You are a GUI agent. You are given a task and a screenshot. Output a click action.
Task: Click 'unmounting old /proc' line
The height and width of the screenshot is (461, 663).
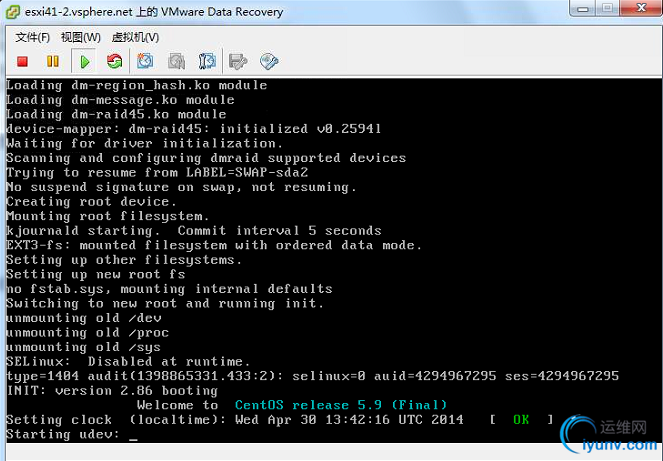point(88,333)
